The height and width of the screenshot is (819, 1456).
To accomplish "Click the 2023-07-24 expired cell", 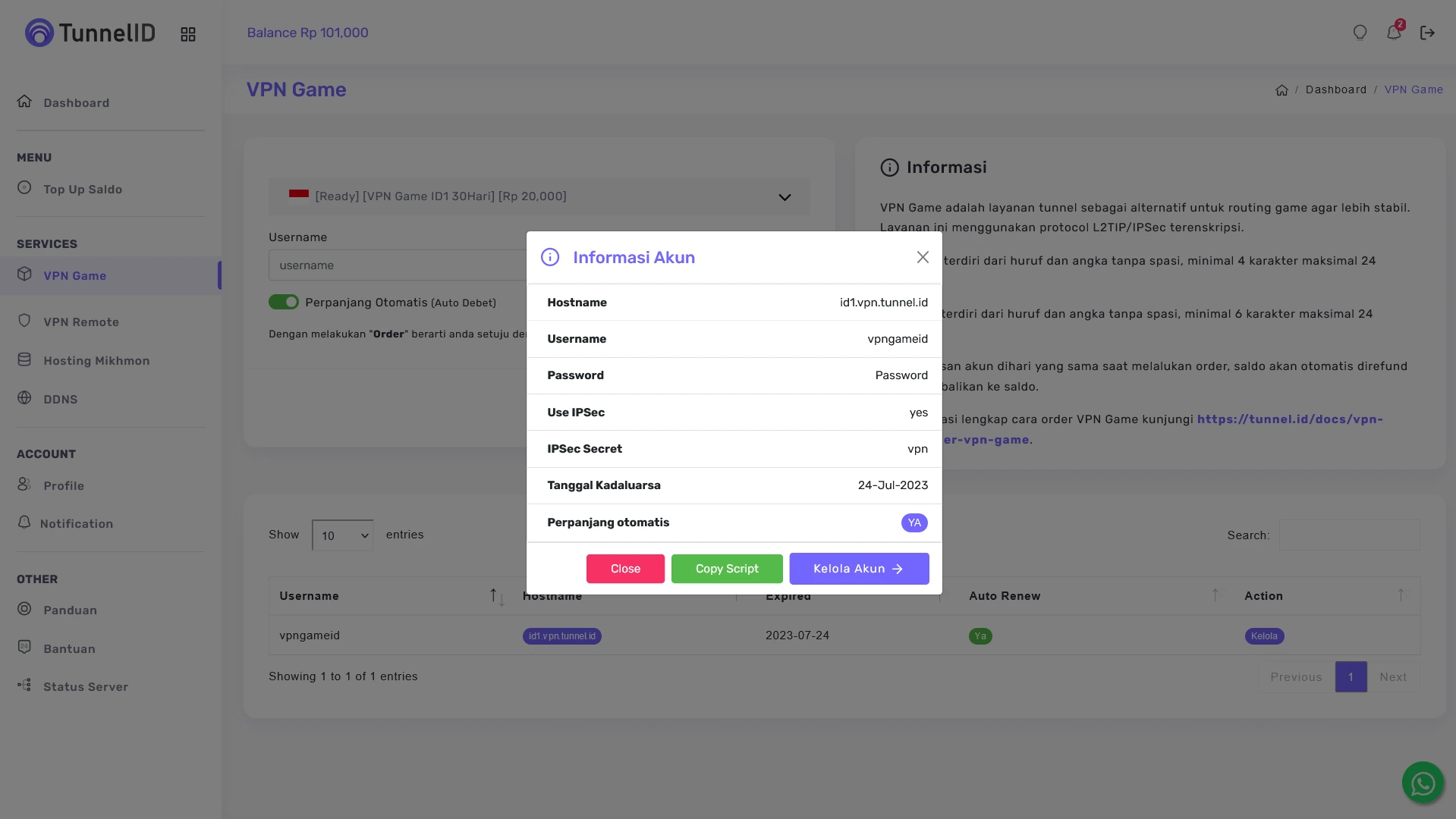I will point(797,635).
